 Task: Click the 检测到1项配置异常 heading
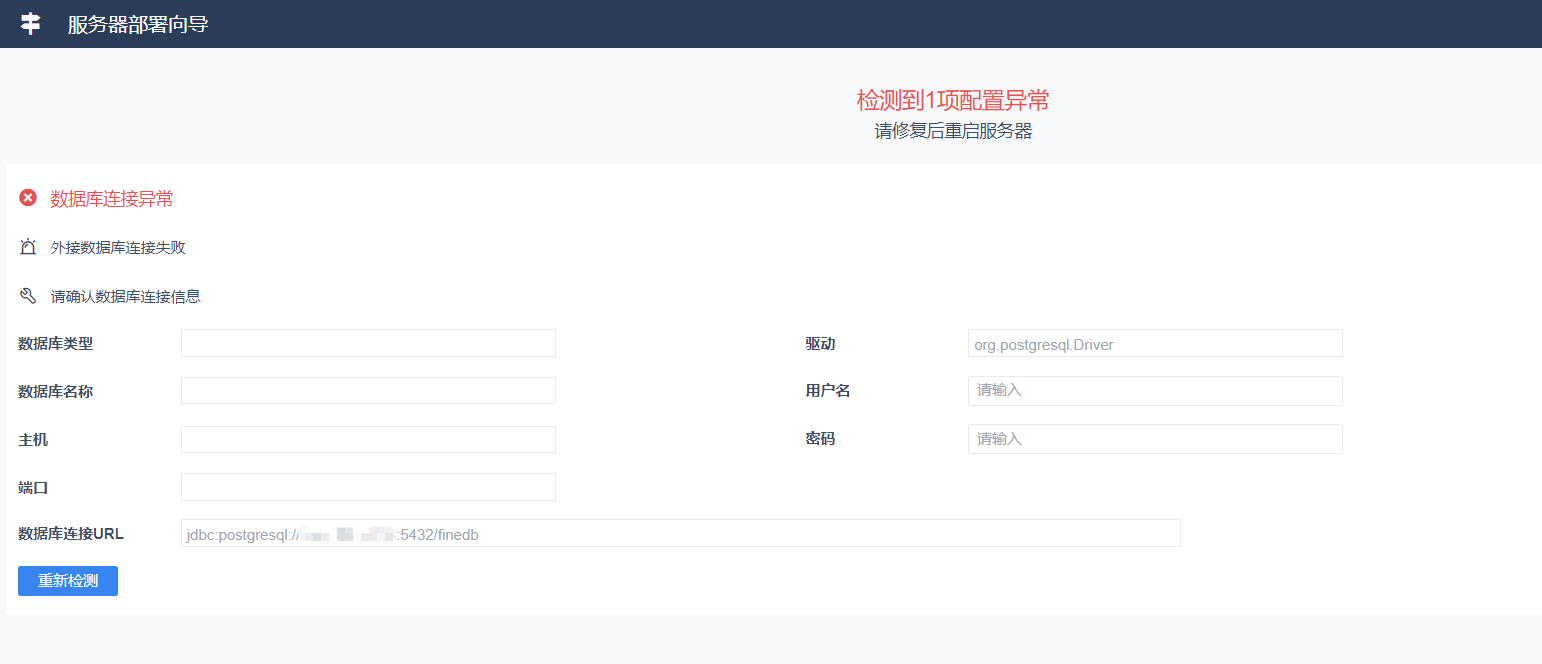[x=953, y=100]
